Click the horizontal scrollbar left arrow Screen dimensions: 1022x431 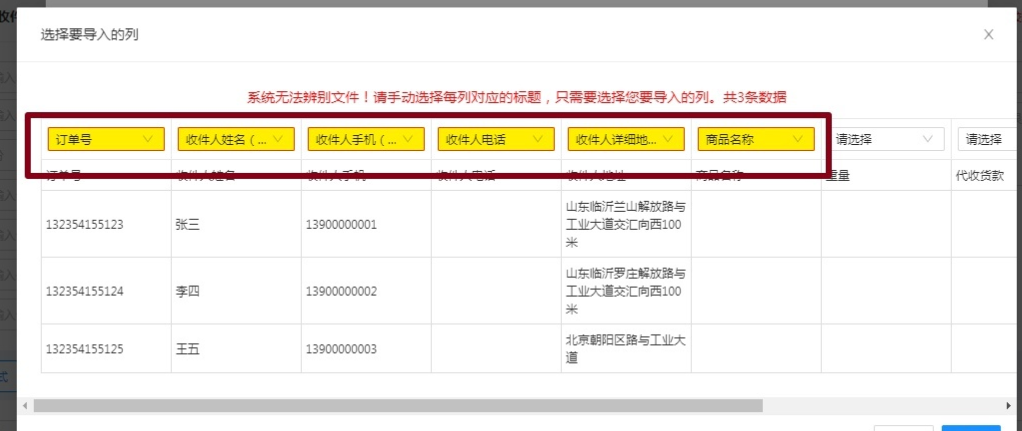pyautogui.click(x=25, y=406)
